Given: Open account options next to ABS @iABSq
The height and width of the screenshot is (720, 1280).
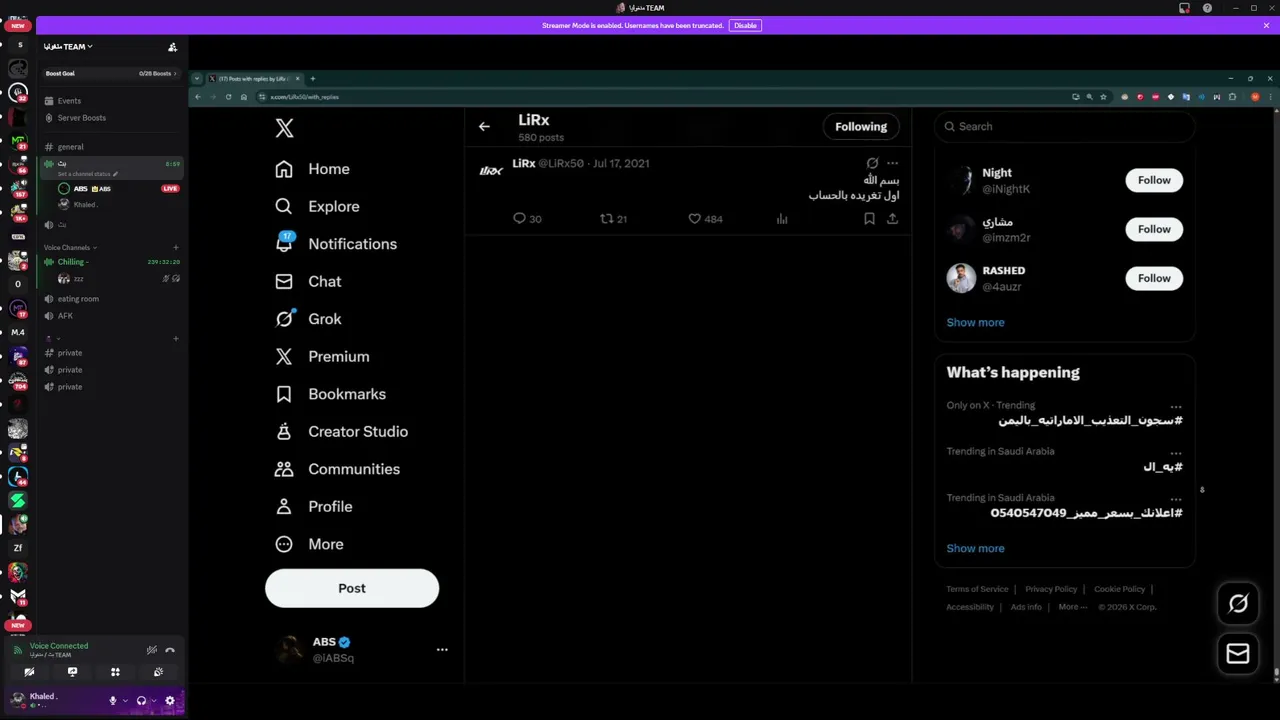Looking at the screenshot, I should (x=442, y=649).
